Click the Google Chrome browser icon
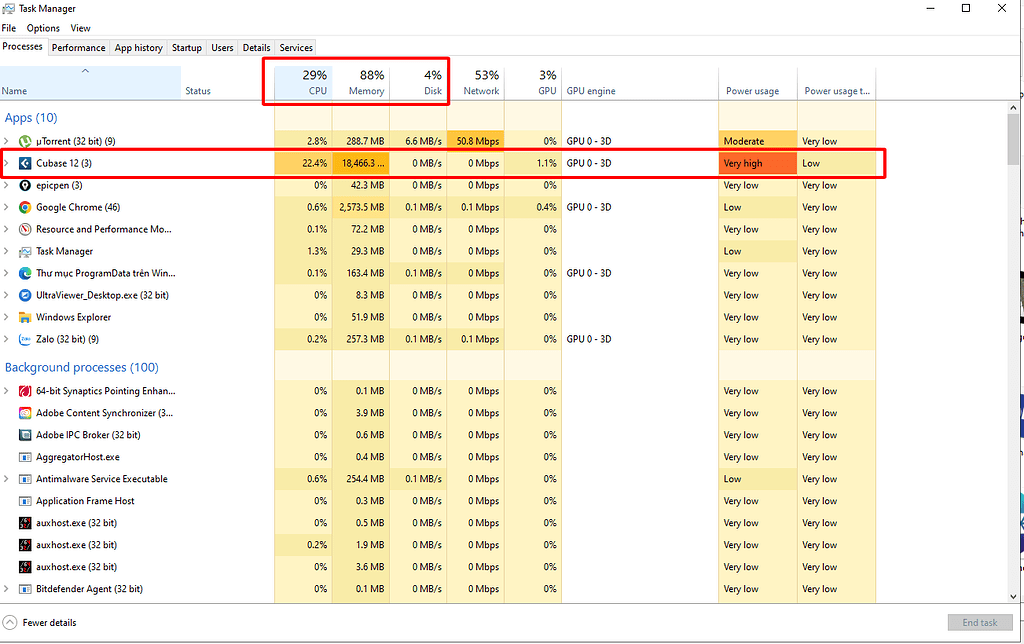 [x=25, y=207]
